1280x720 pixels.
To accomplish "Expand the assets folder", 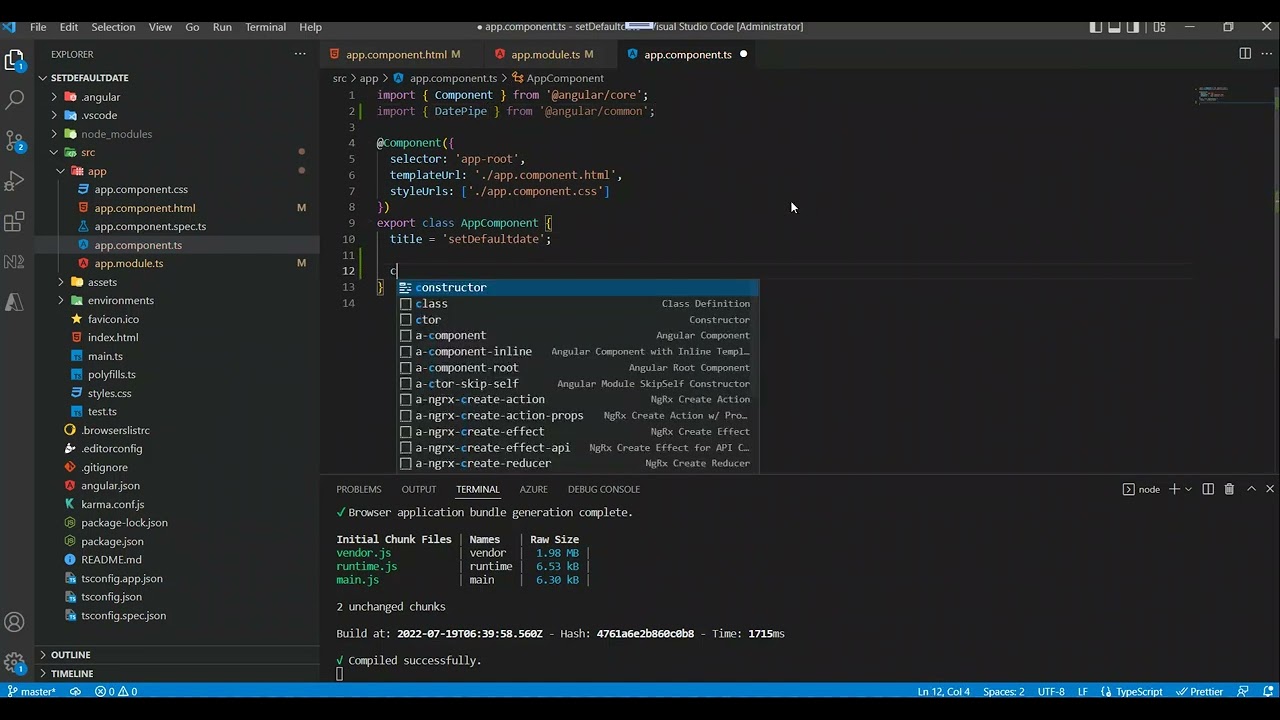I will [61, 282].
